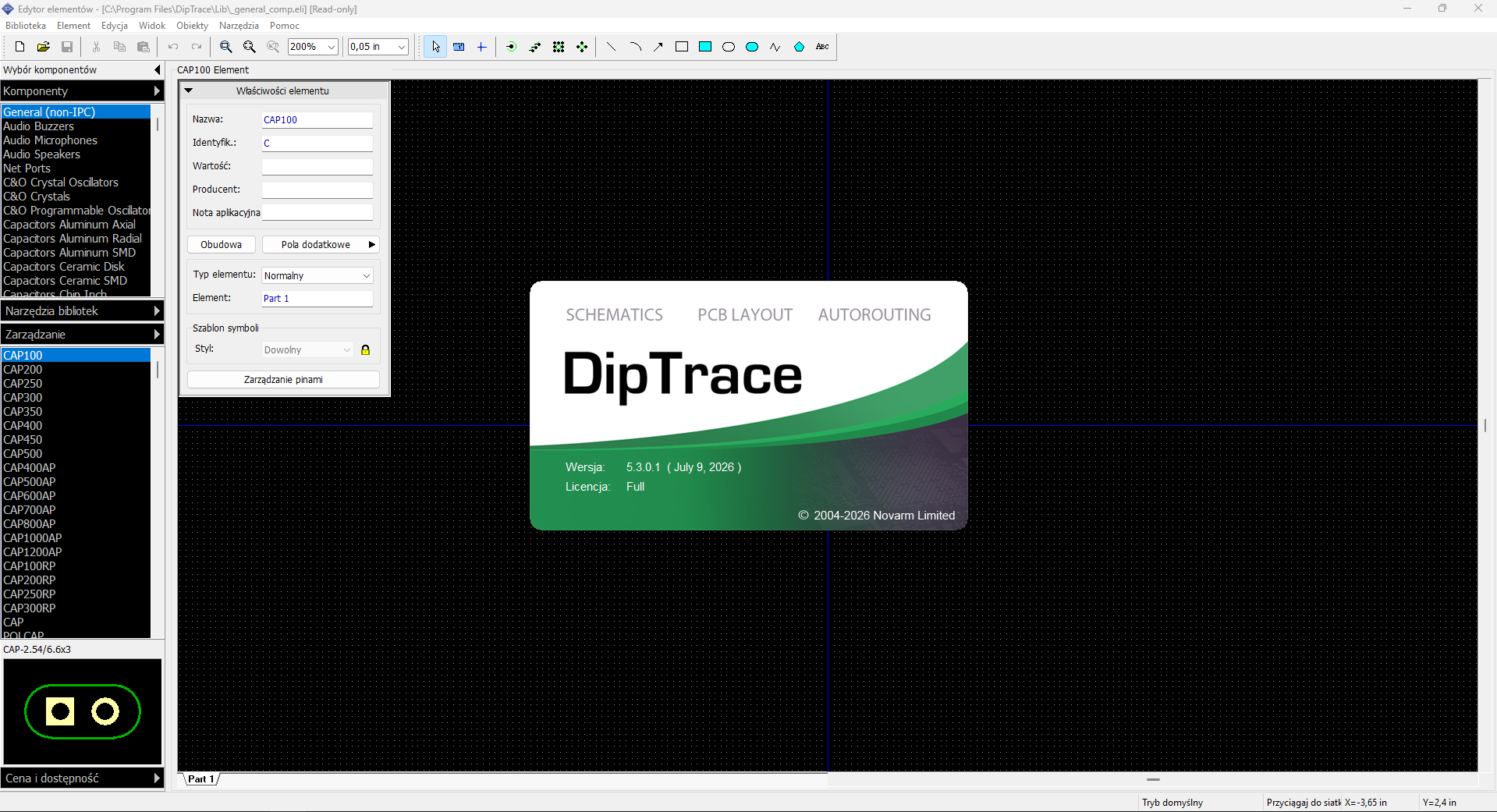Click the Zarządzanie pinami button
The width and height of the screenshot is (1497, 812).
pyautogui.click(x=283, y=380)
